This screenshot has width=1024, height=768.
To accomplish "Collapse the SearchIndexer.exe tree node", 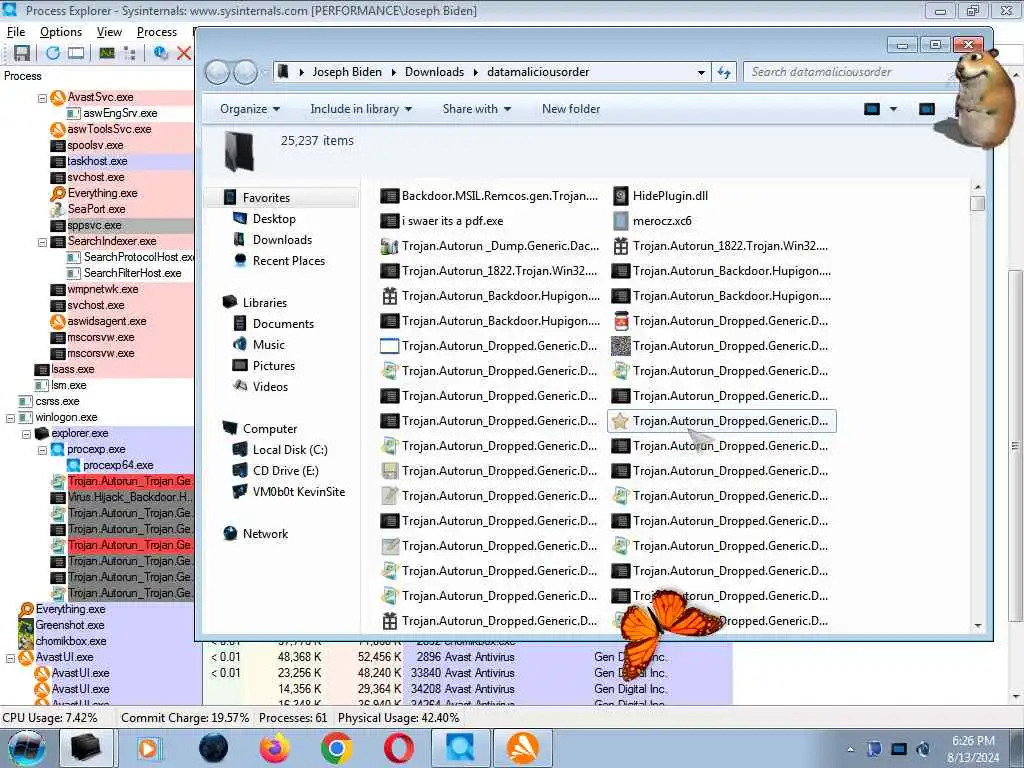I will (x=42, y=242).
